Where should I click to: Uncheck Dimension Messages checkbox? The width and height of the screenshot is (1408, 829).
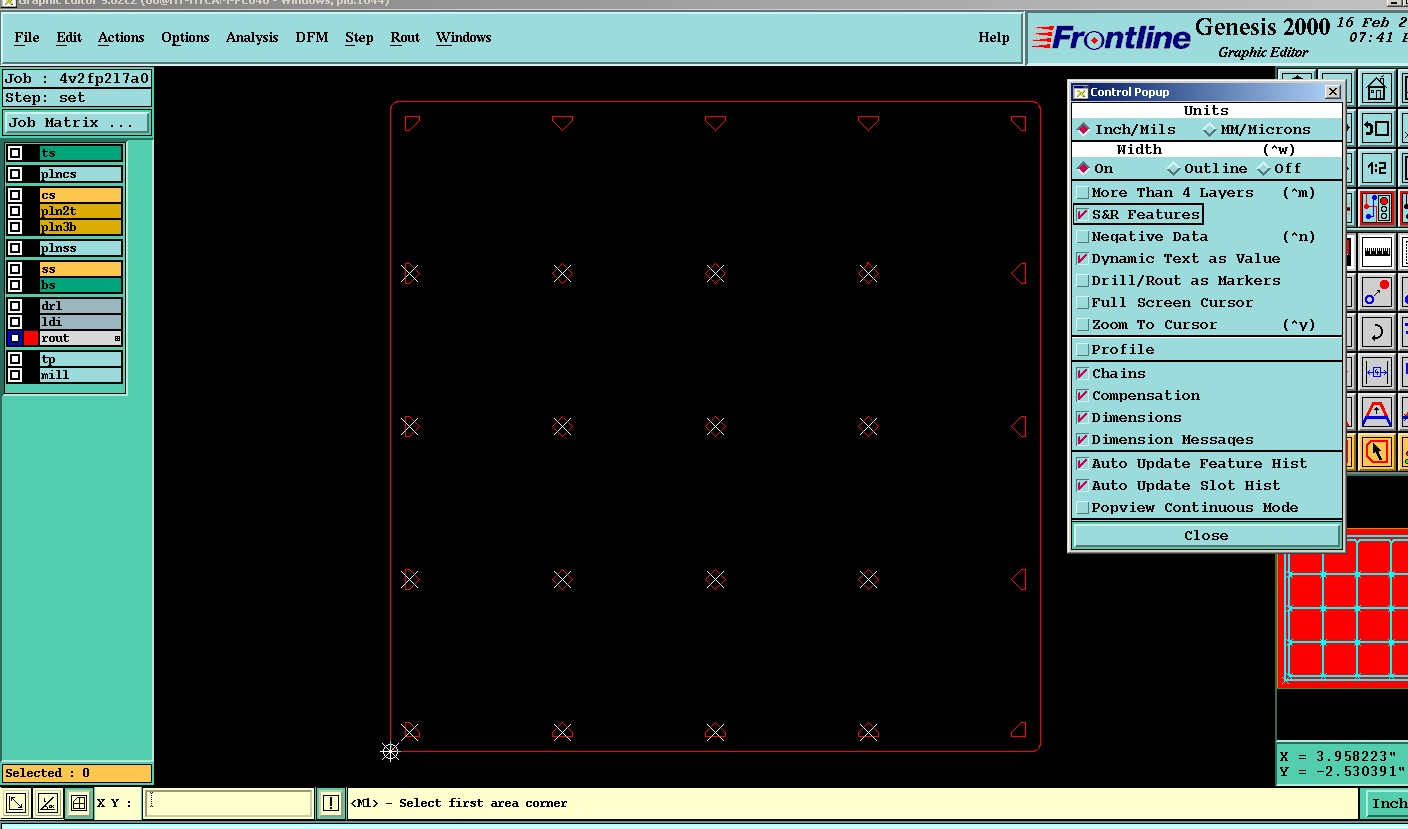1082,439
